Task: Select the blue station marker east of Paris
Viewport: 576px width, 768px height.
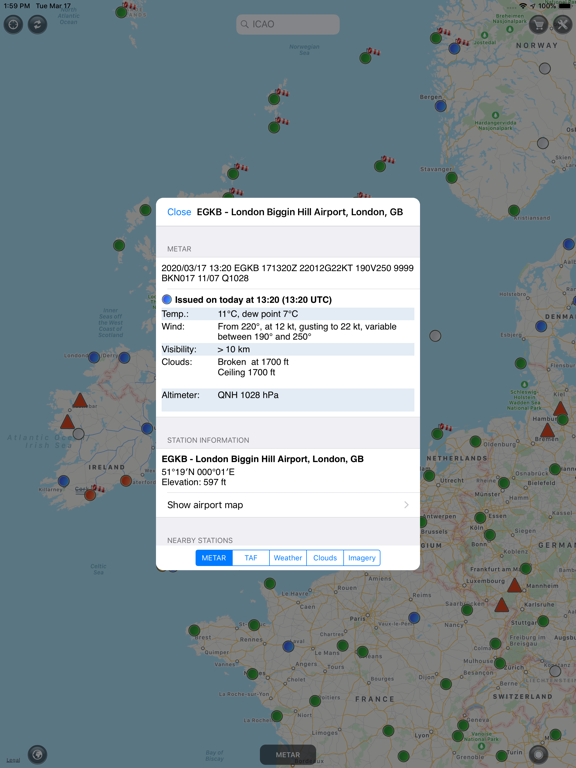Action: (414, 618)
